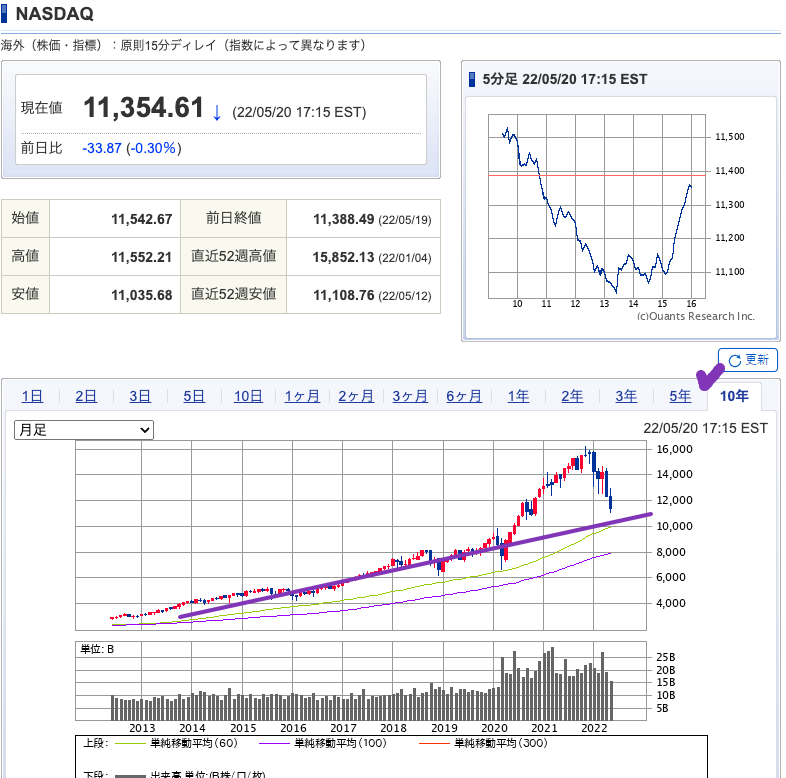Image resolution: width=786 pixels, height=778 pixels.
Task: Select the 6ヶ月 range link
Action: pyautogui.click(x=464, y=396)
